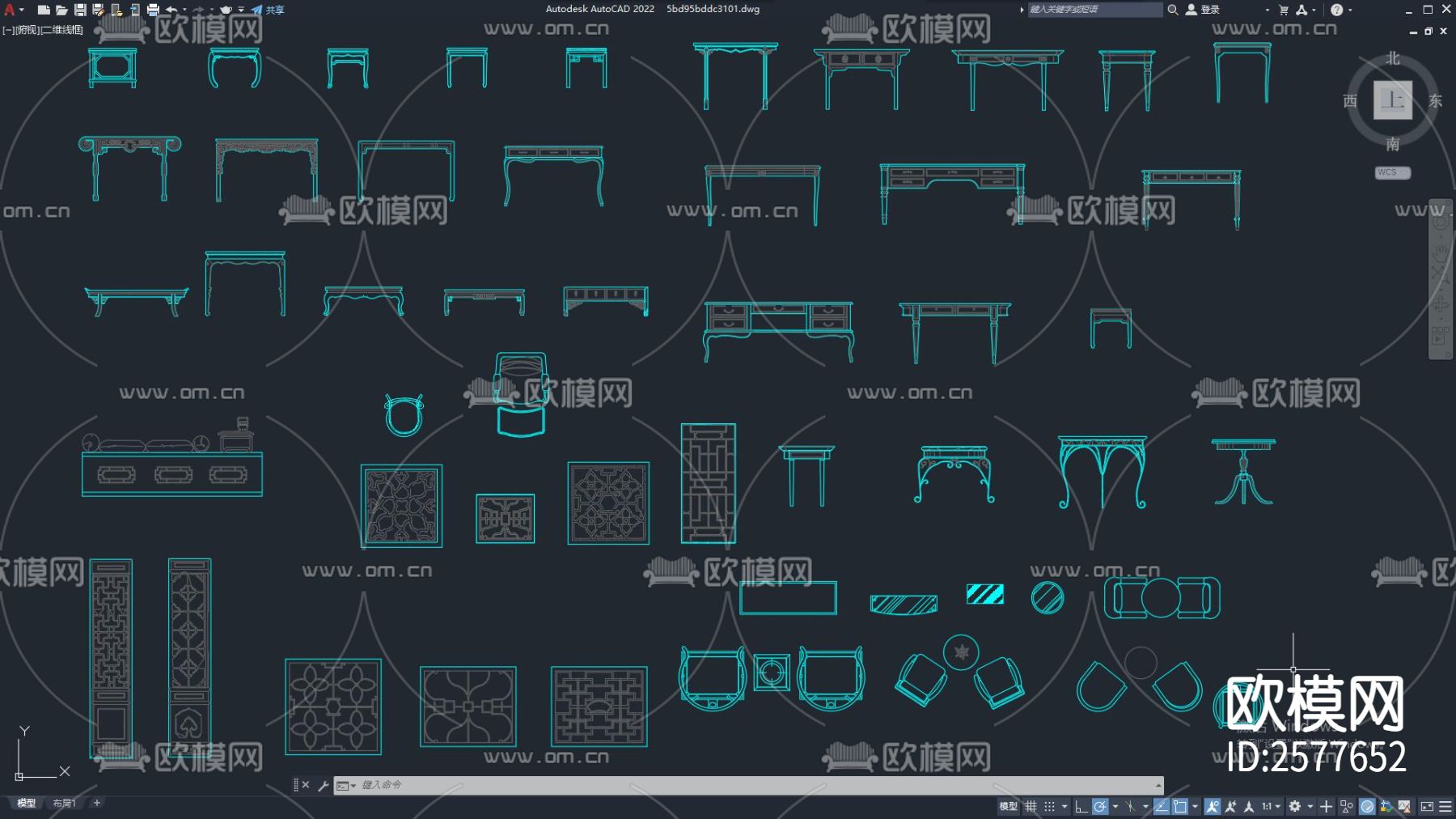Plot the drawing with the printer icon
This screenshot has height=819, width=1456.
(x=153, y=10)
